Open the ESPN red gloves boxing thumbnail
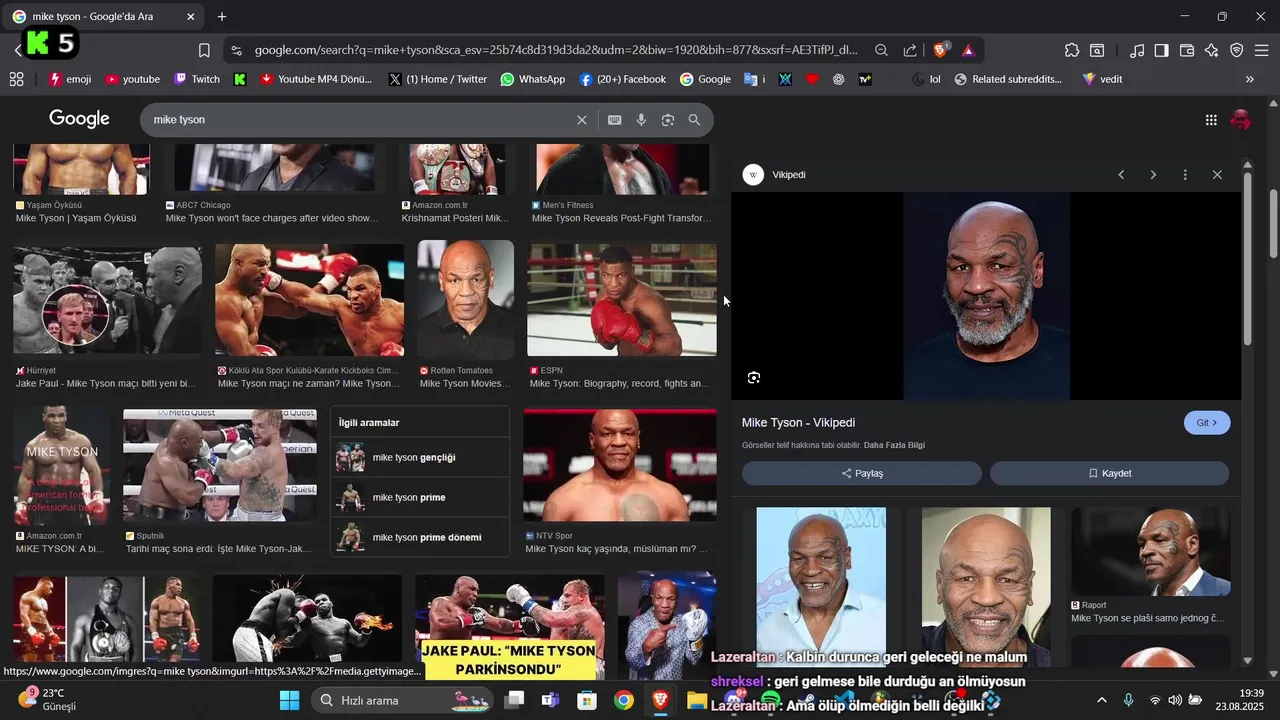 (622, 300)
